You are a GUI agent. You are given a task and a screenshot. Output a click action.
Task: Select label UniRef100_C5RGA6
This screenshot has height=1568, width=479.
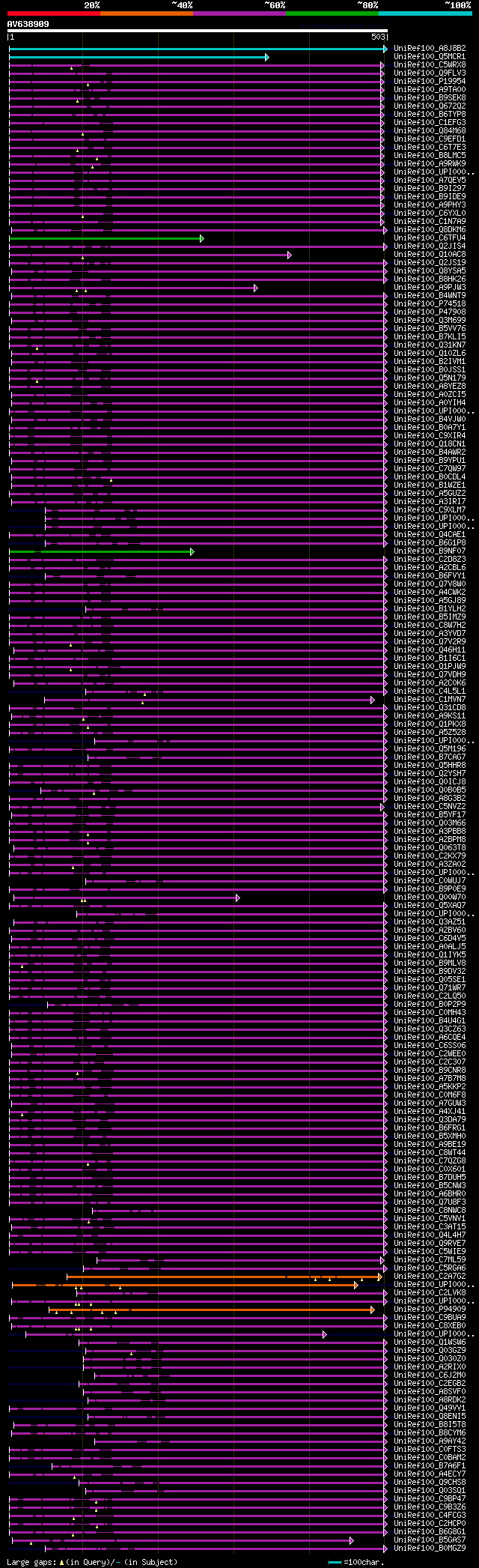click(430, 1268)
